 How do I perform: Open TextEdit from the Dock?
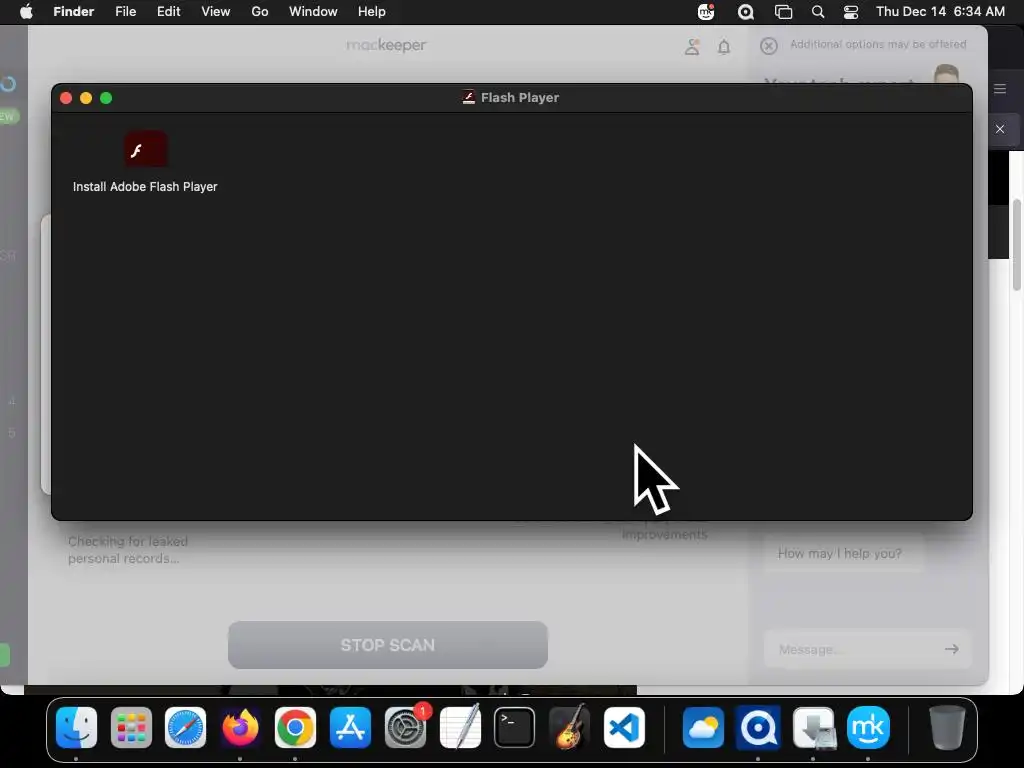(460, 728)
